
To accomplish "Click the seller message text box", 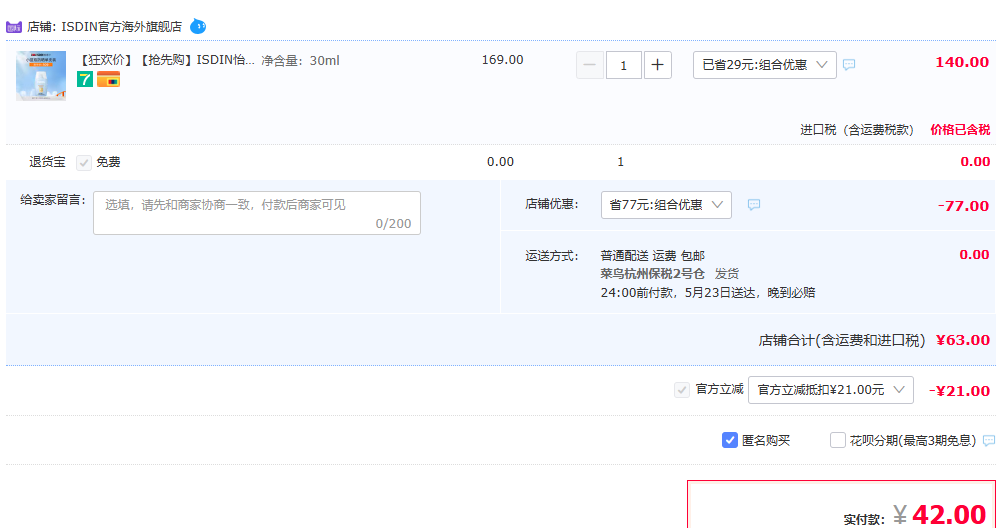I will [x=257, y=213].
